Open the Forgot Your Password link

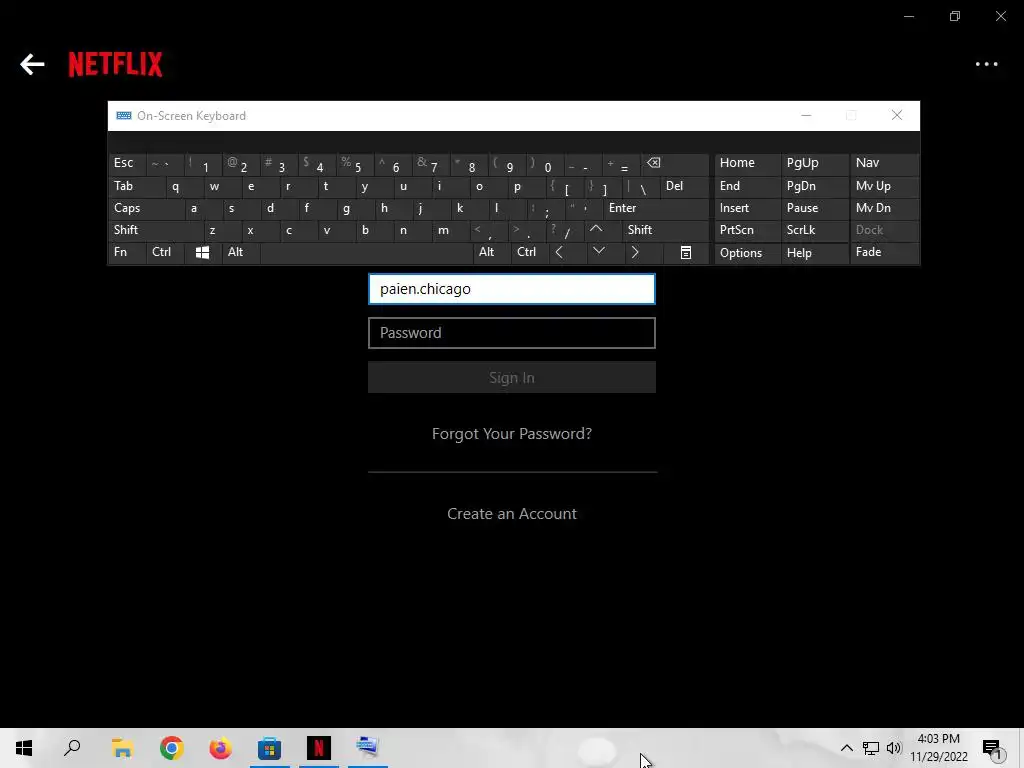point(511,434)
